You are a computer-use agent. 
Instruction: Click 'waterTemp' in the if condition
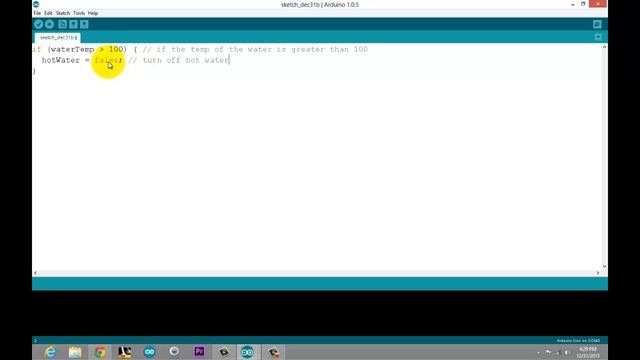[x=73, y=49]
